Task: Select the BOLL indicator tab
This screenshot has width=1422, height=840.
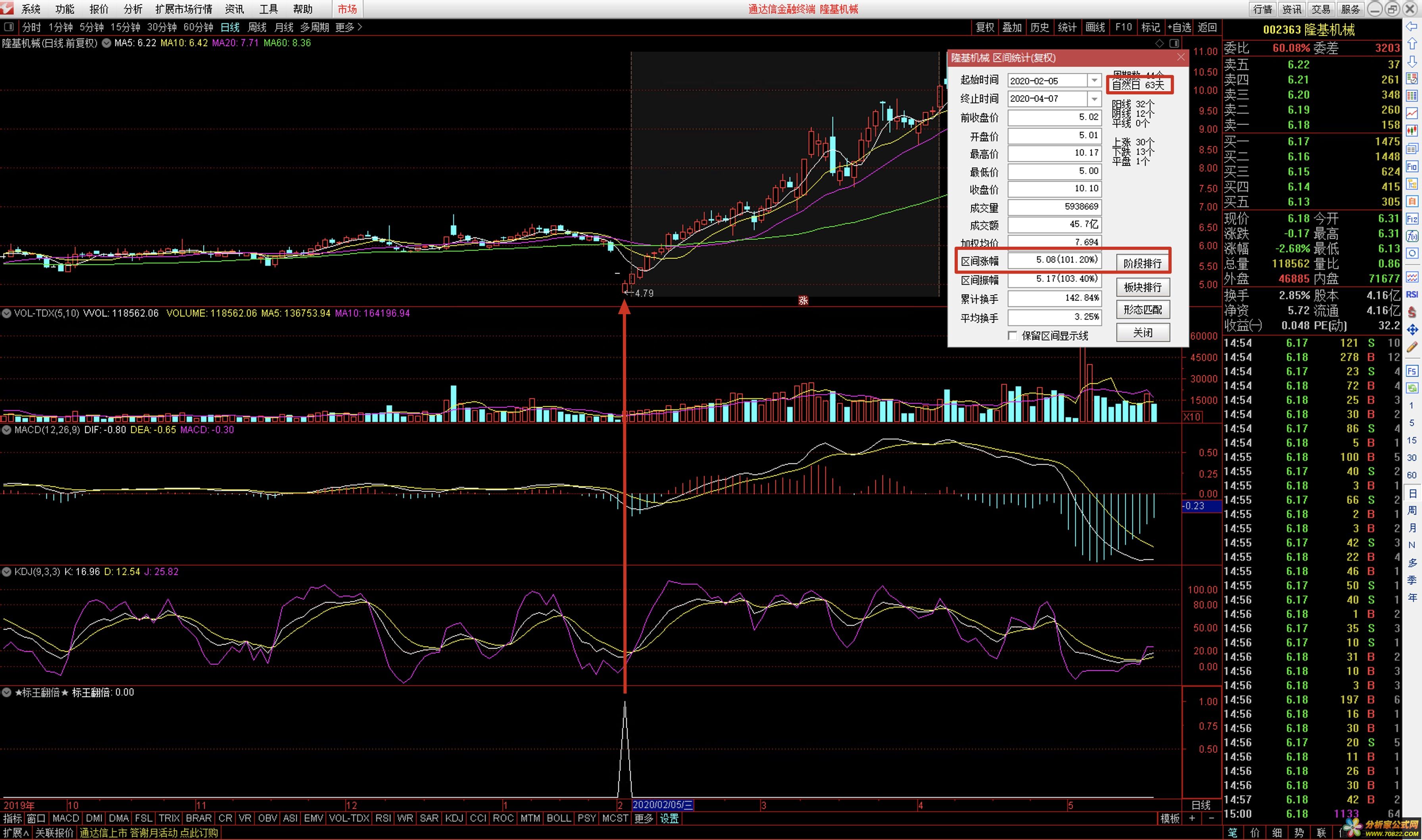Action: click(559, 819)
